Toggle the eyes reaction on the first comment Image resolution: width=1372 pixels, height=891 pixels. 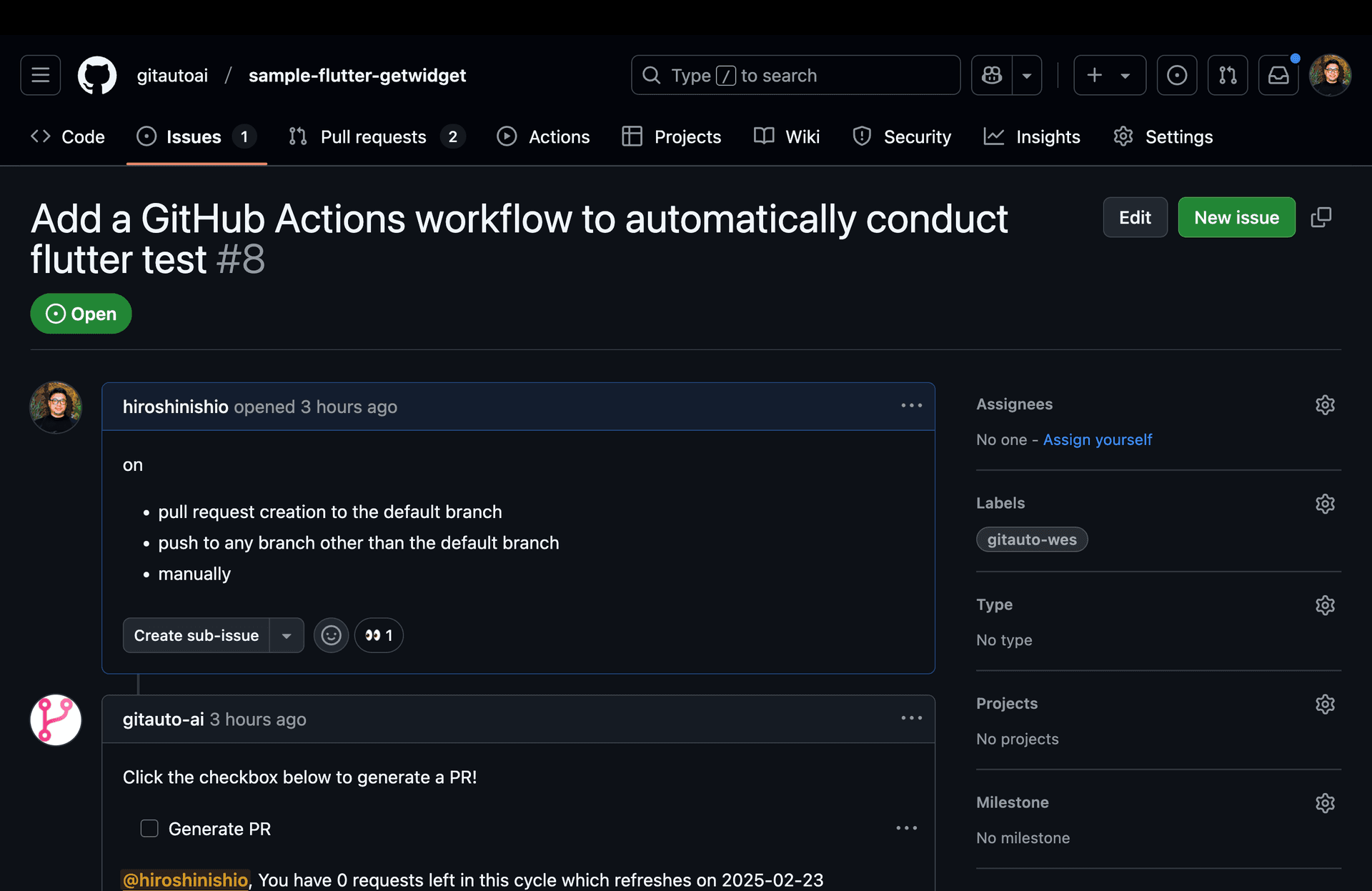pyautogui.click(x=379, y=634)
